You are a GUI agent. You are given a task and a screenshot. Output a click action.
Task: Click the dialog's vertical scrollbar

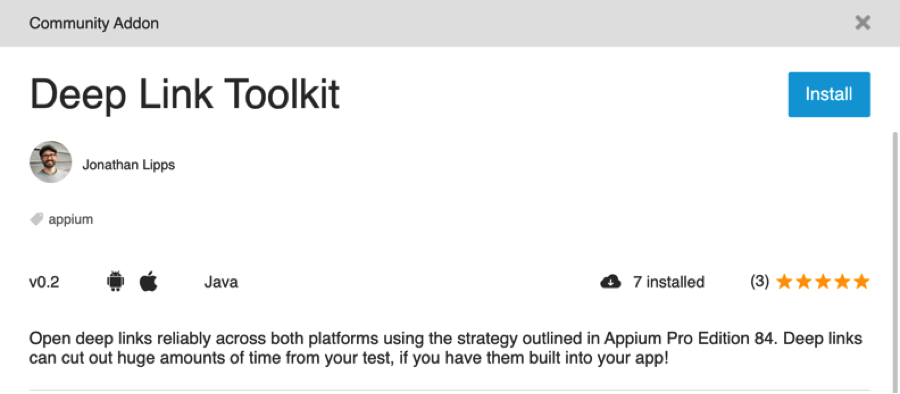click(x=895, y=261)
